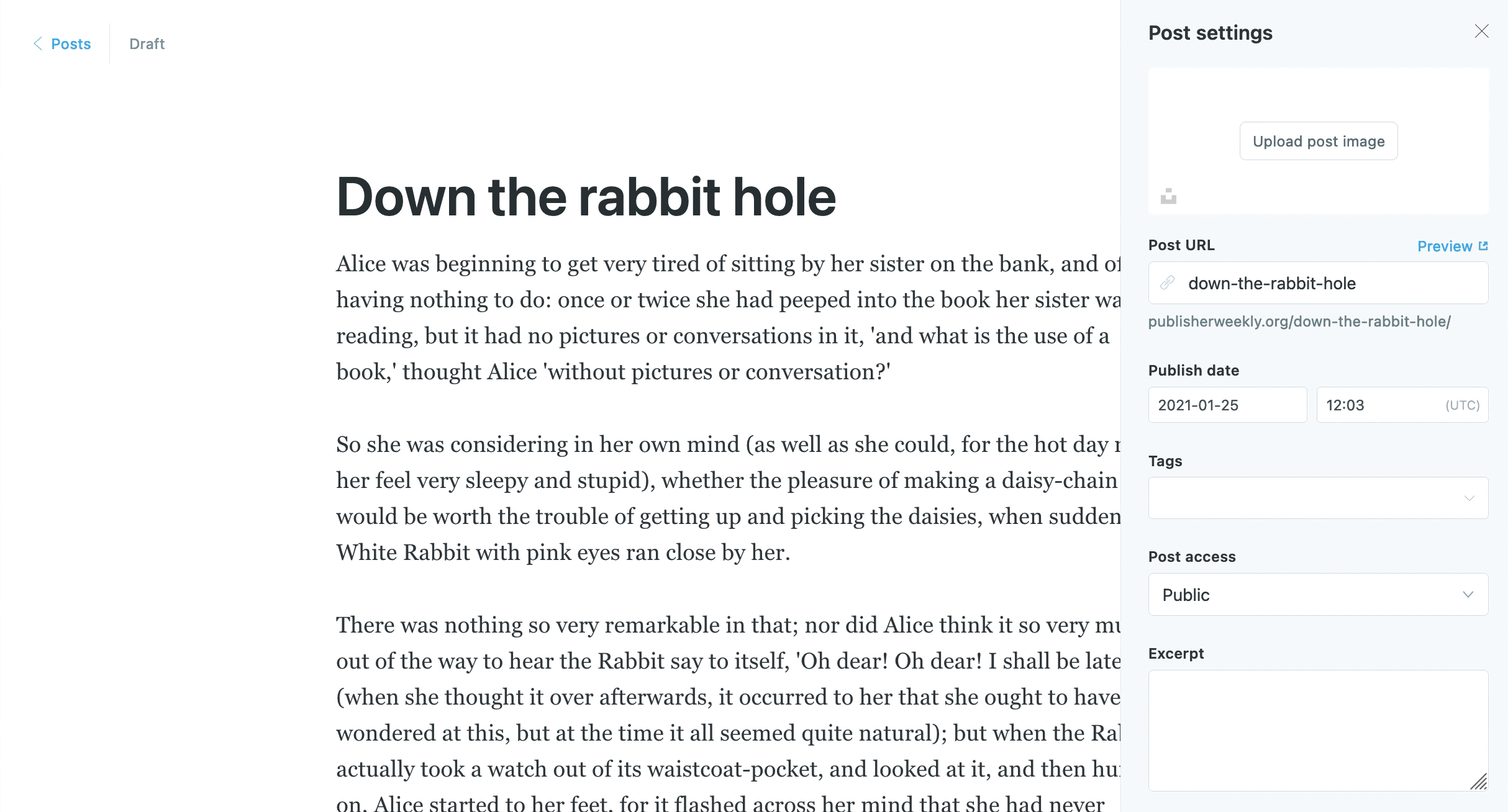This screenshot has height=812, width=1508.
Task: Click the Post URL slug field
Action: point(1329,283)
